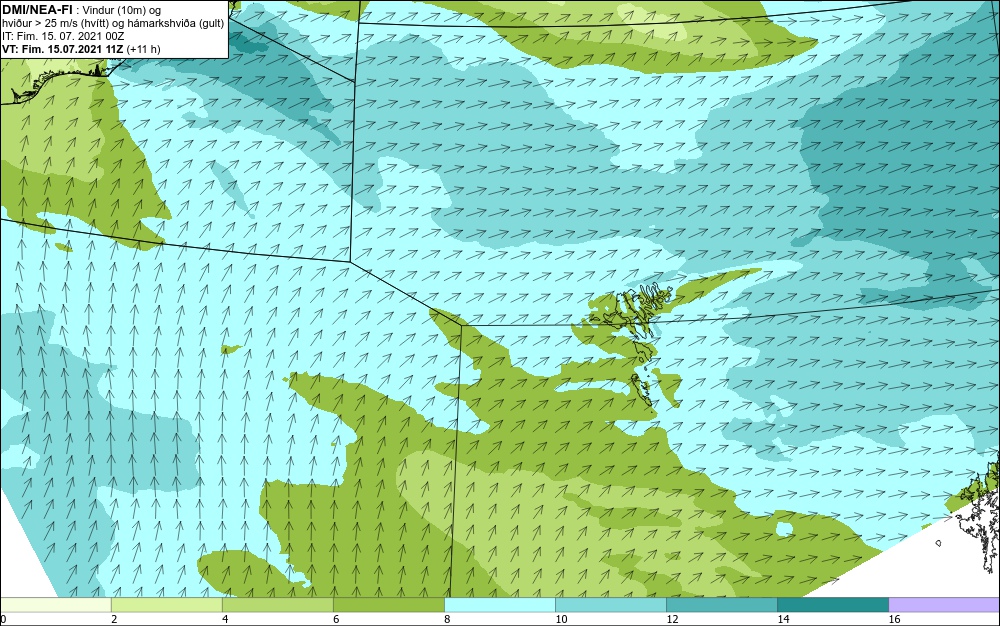Click the 14–16 m/s dark teal legend swatch
This screenshot has height=626, width=1000.
[x=833, y=605]
